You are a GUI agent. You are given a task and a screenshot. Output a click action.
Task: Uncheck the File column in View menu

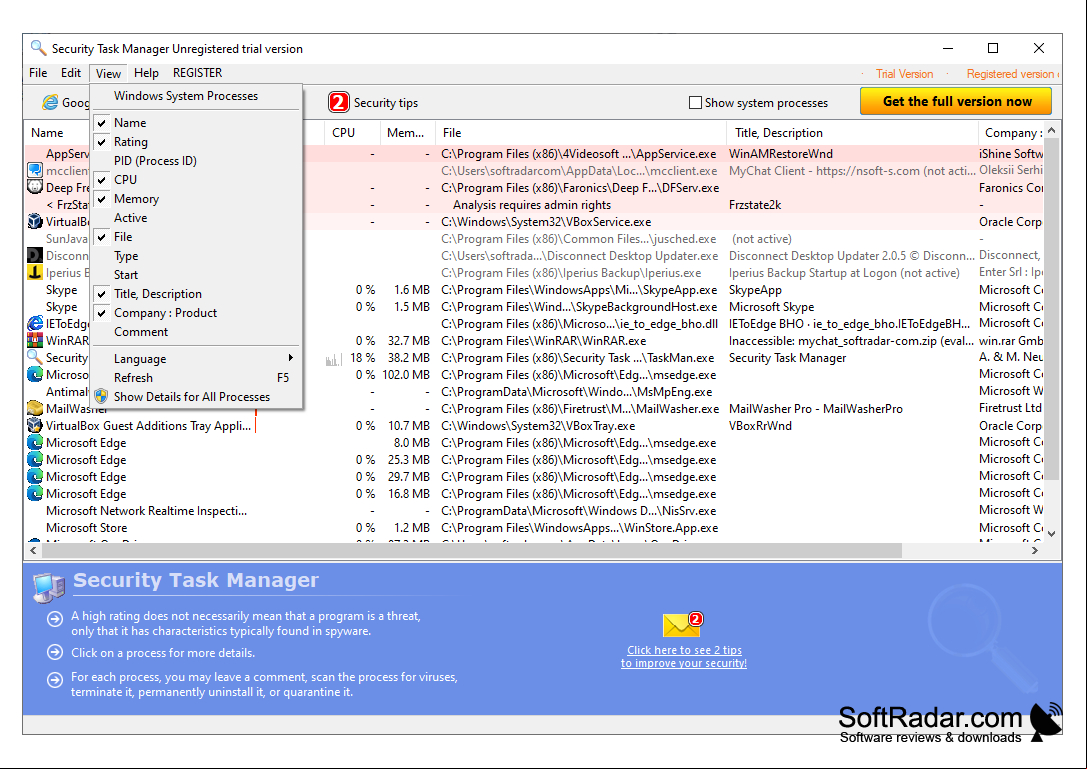pyautogui.click(x=196, y=236)
